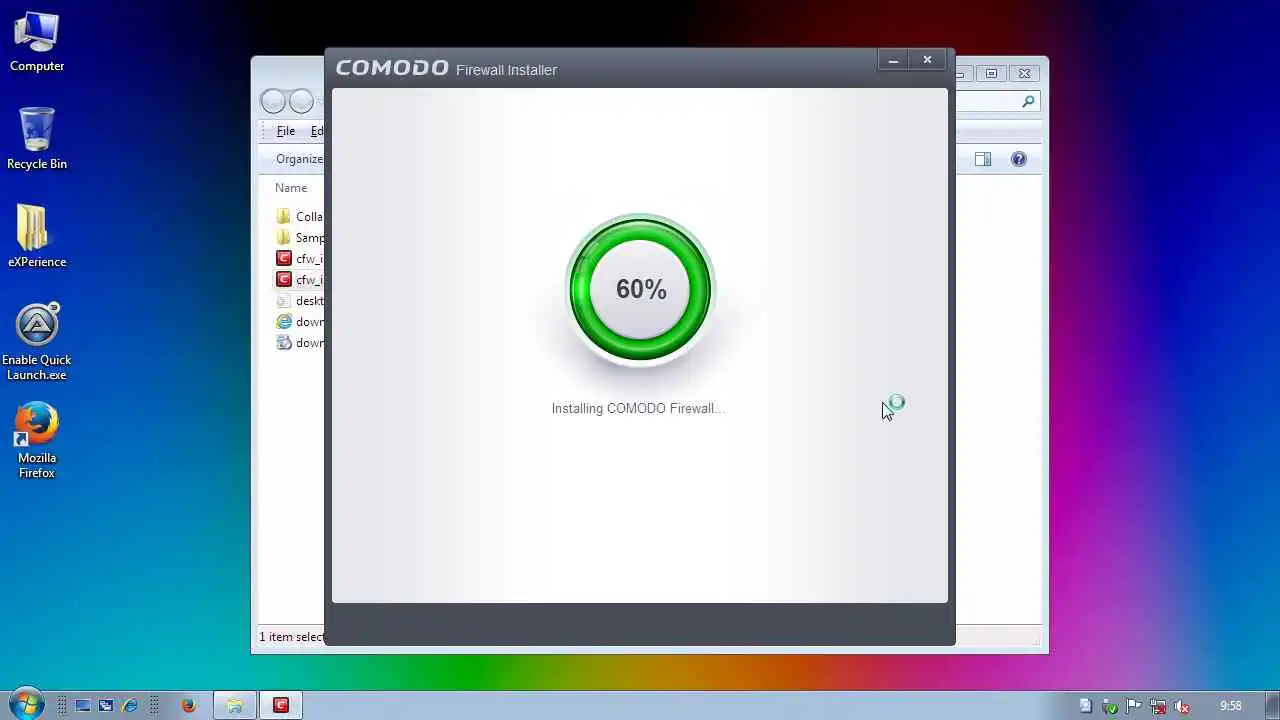The height and width of the screenshot is (720, 1280).
Task: Open Explorer Help question mark icon
Action: (1019, 159)
